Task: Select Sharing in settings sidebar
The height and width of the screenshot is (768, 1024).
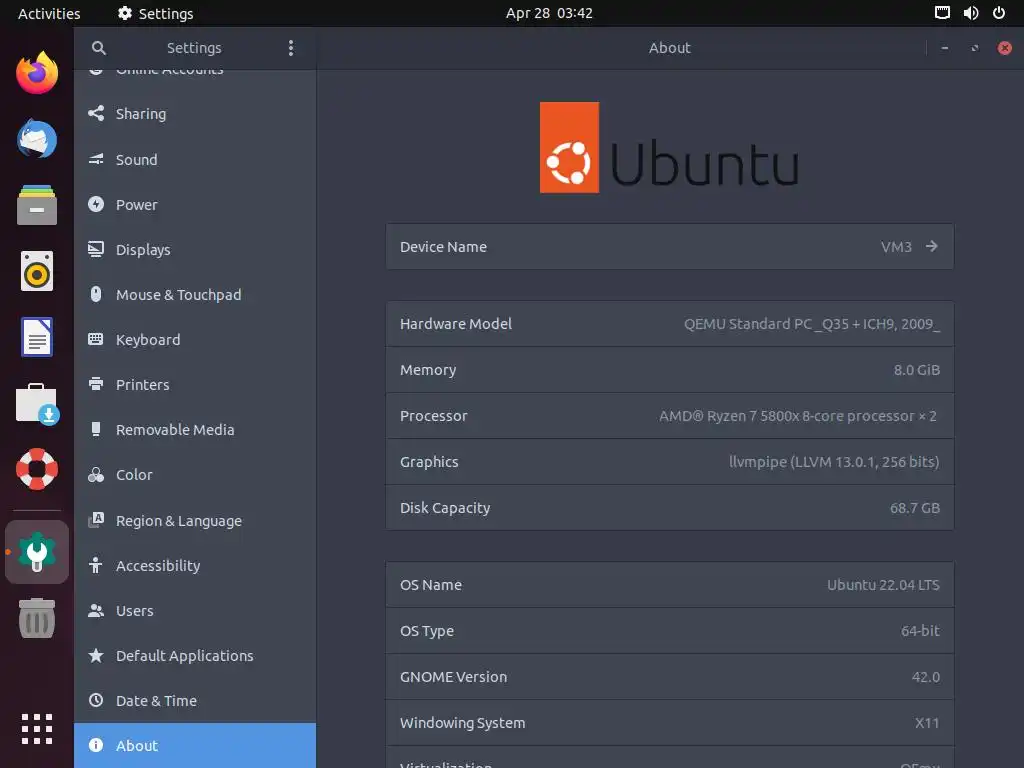Action: [195, 114]
